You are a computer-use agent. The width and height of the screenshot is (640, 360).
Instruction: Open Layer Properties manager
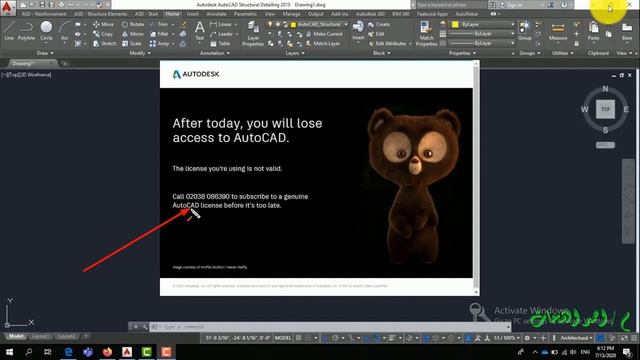[253, 33]
